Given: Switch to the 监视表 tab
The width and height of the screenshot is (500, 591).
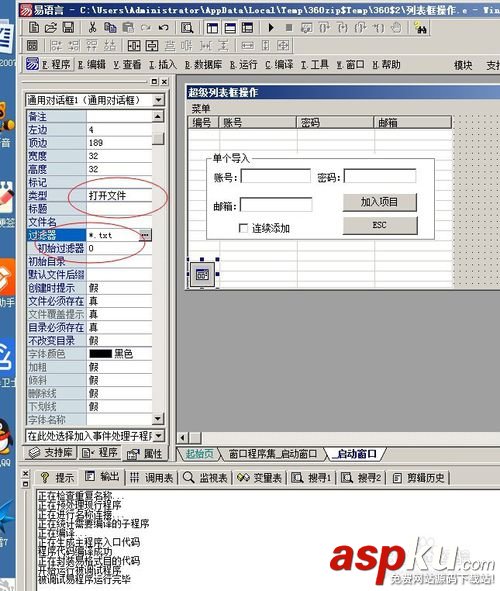Looking at the screenshot, I should click(x=206, y=478).
